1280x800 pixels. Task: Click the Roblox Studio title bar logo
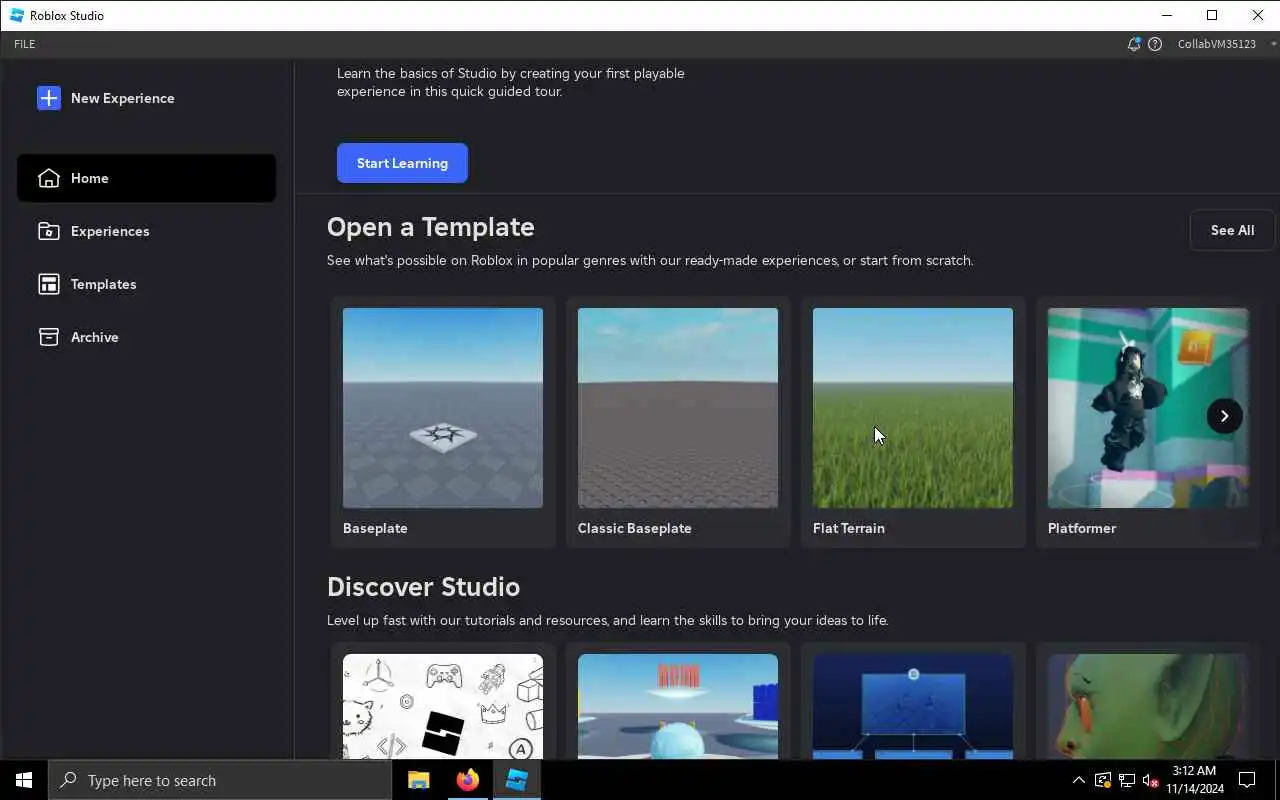[17, 15]
